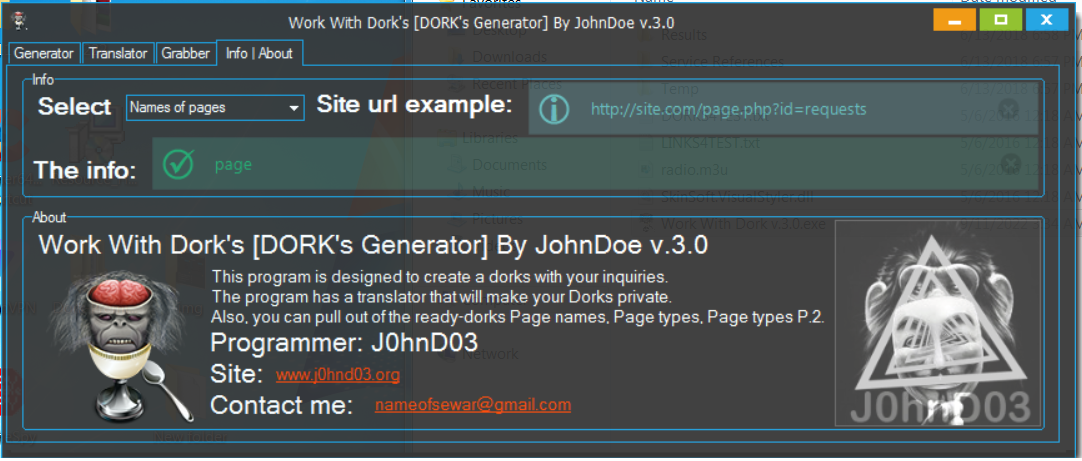Open the Translator tab
1082x461 pixels.
pos(118,54)
